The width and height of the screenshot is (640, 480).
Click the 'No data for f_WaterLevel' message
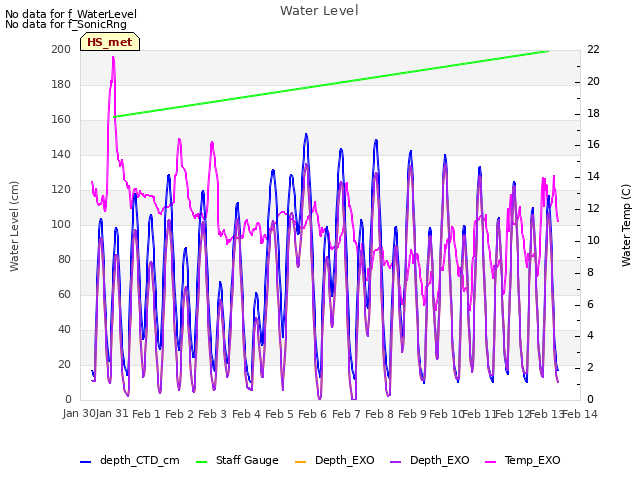point(71,14)
